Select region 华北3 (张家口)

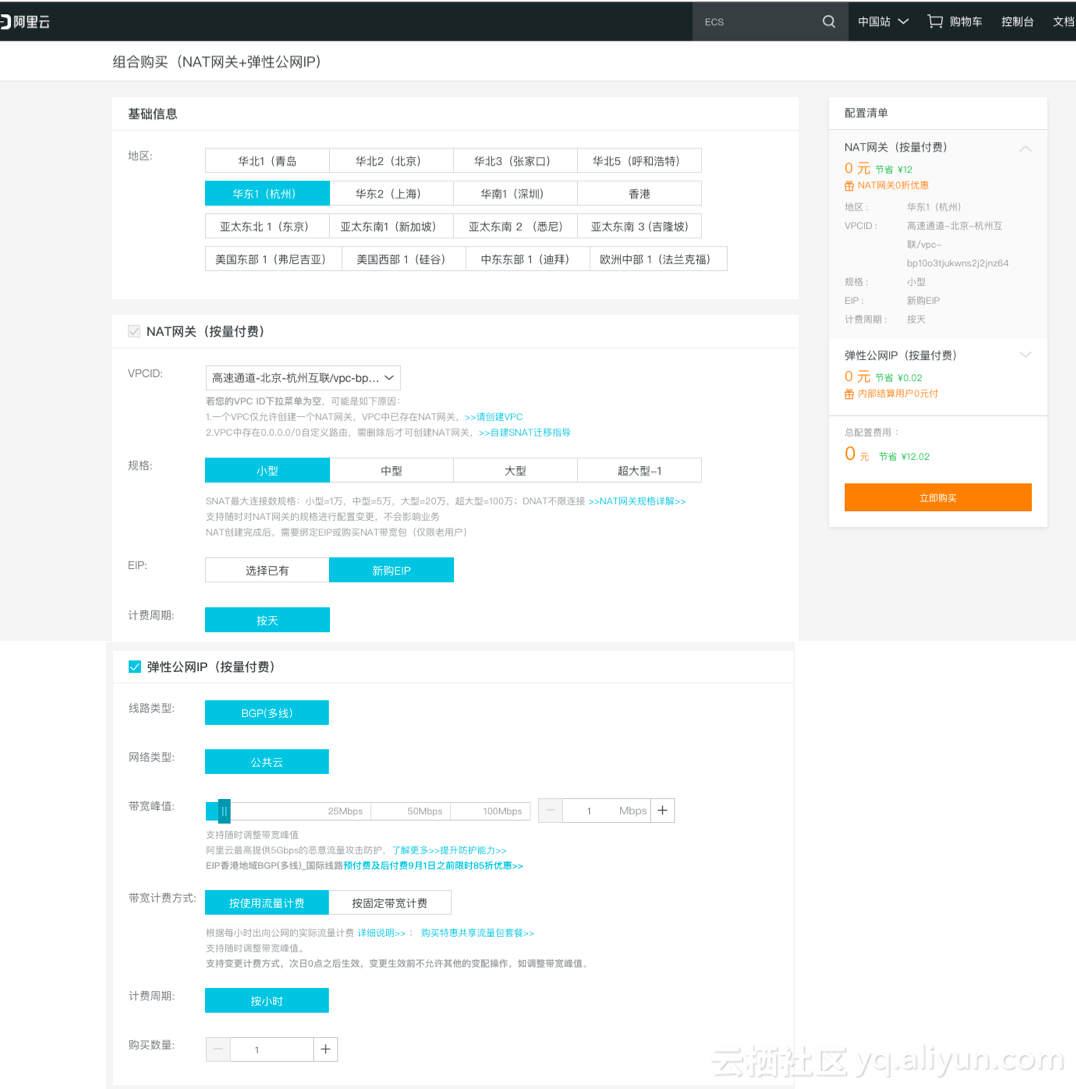[x=515, y=160]
